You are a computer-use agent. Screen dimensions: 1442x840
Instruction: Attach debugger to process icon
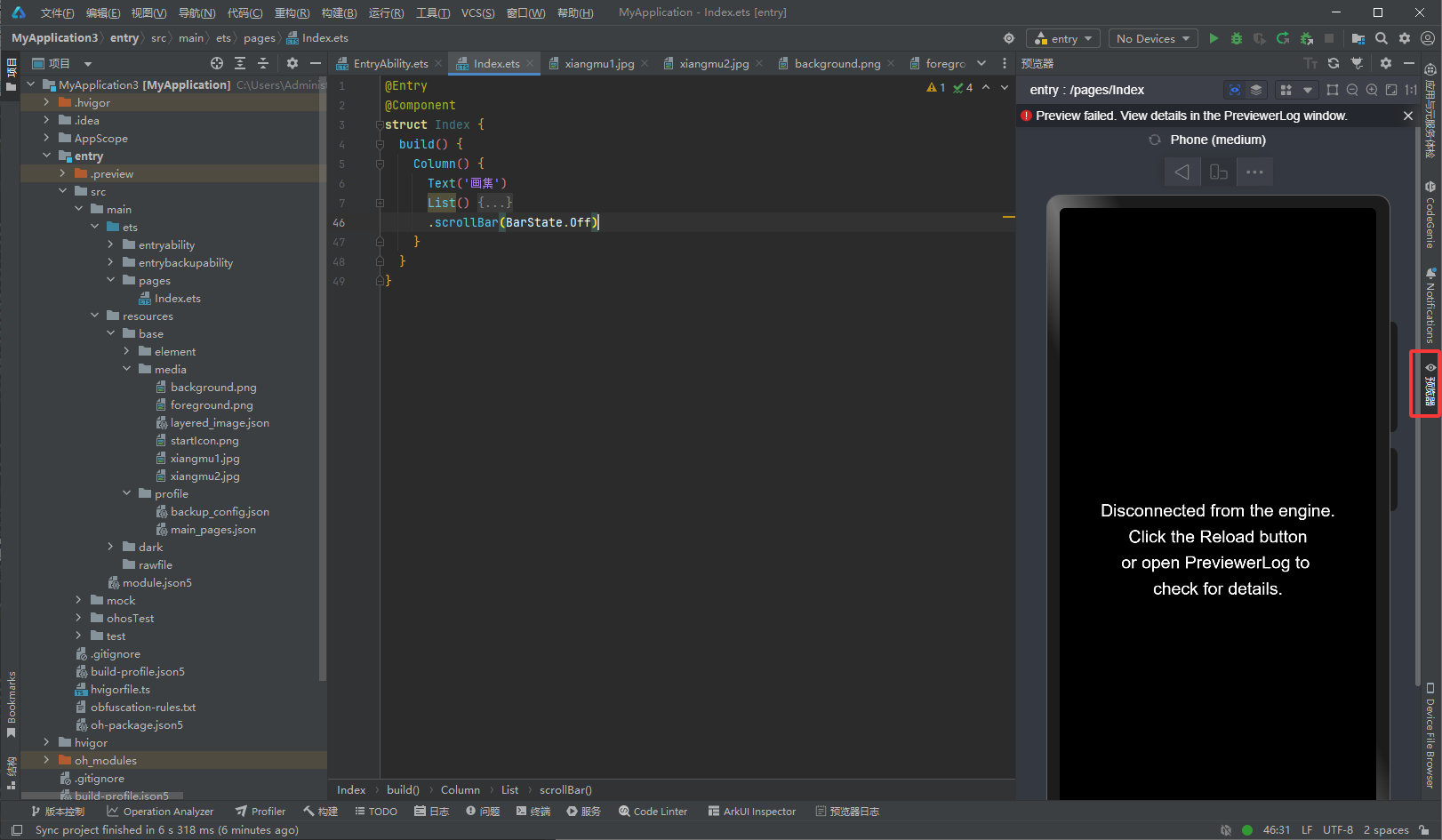[x=1306, y=38]
